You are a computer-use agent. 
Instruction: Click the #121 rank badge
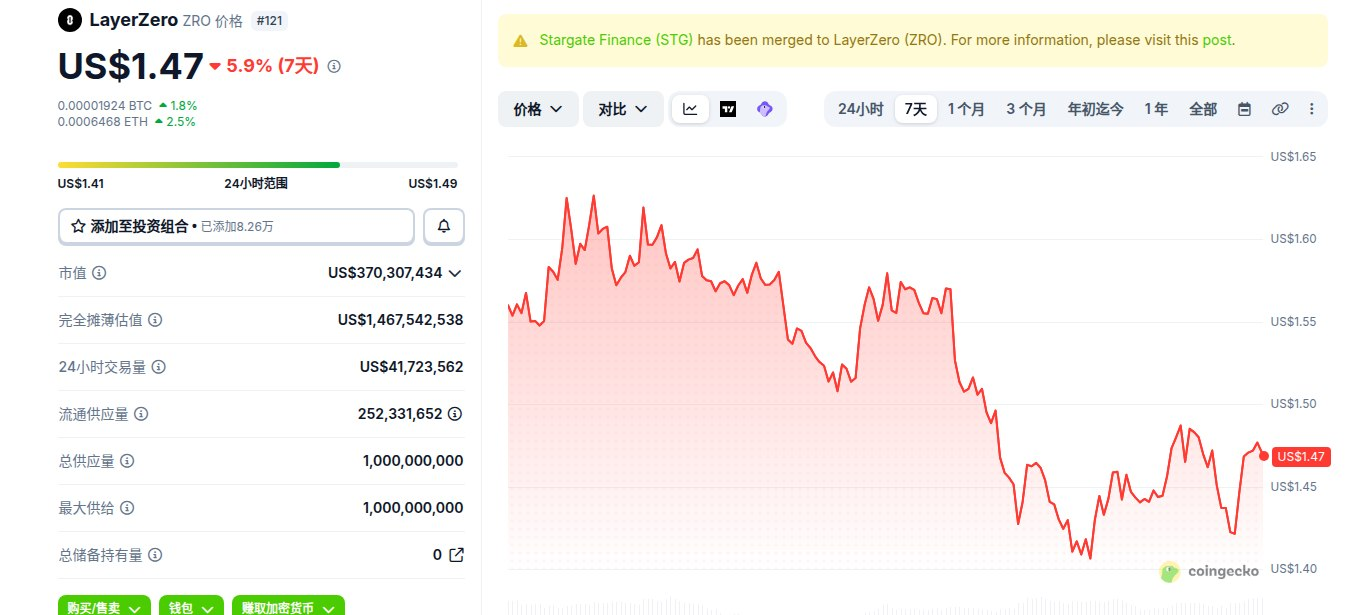pos(270,20)
